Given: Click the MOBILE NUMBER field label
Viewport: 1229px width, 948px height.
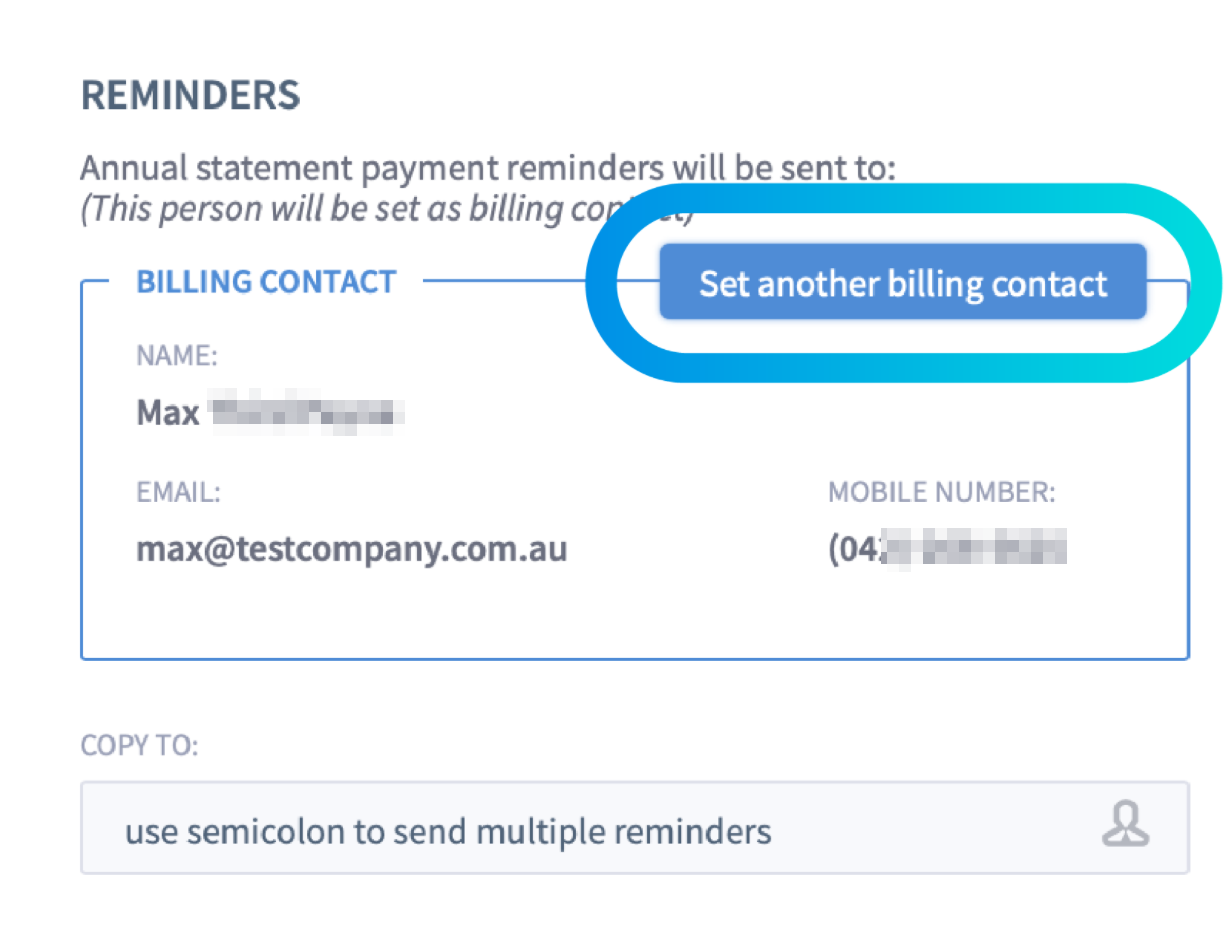Looking at the screenshot, I should (x=942, y=492).
